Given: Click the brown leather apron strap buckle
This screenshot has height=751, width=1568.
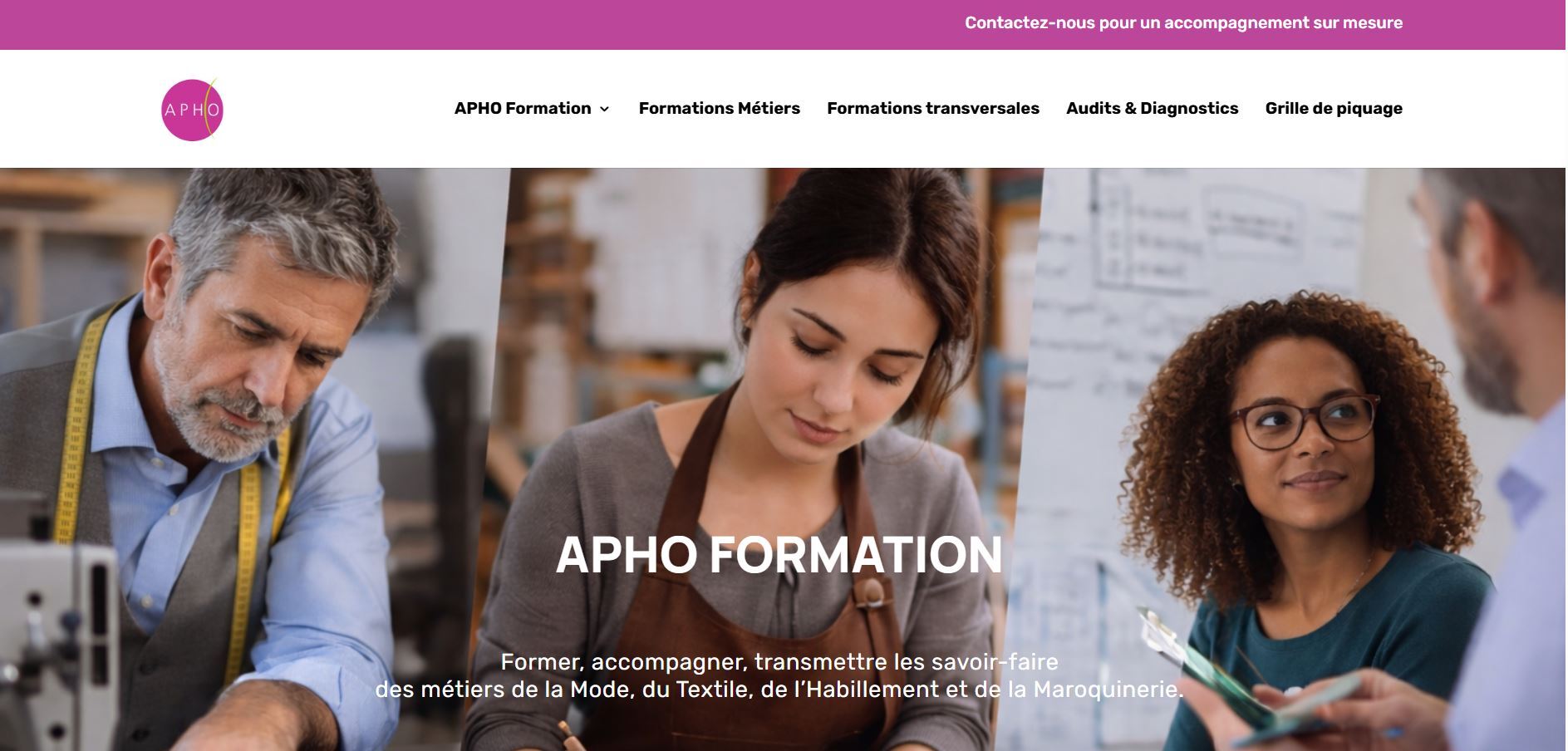Looking at the screenshot, I should (x=870, y=595).
